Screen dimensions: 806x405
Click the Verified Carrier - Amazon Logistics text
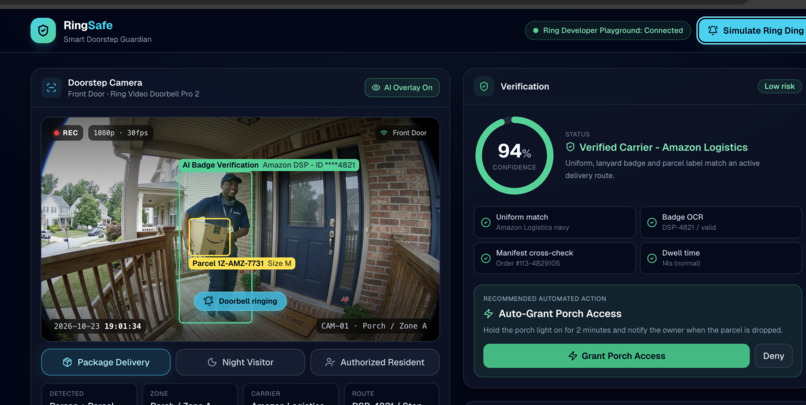[663, 147]
